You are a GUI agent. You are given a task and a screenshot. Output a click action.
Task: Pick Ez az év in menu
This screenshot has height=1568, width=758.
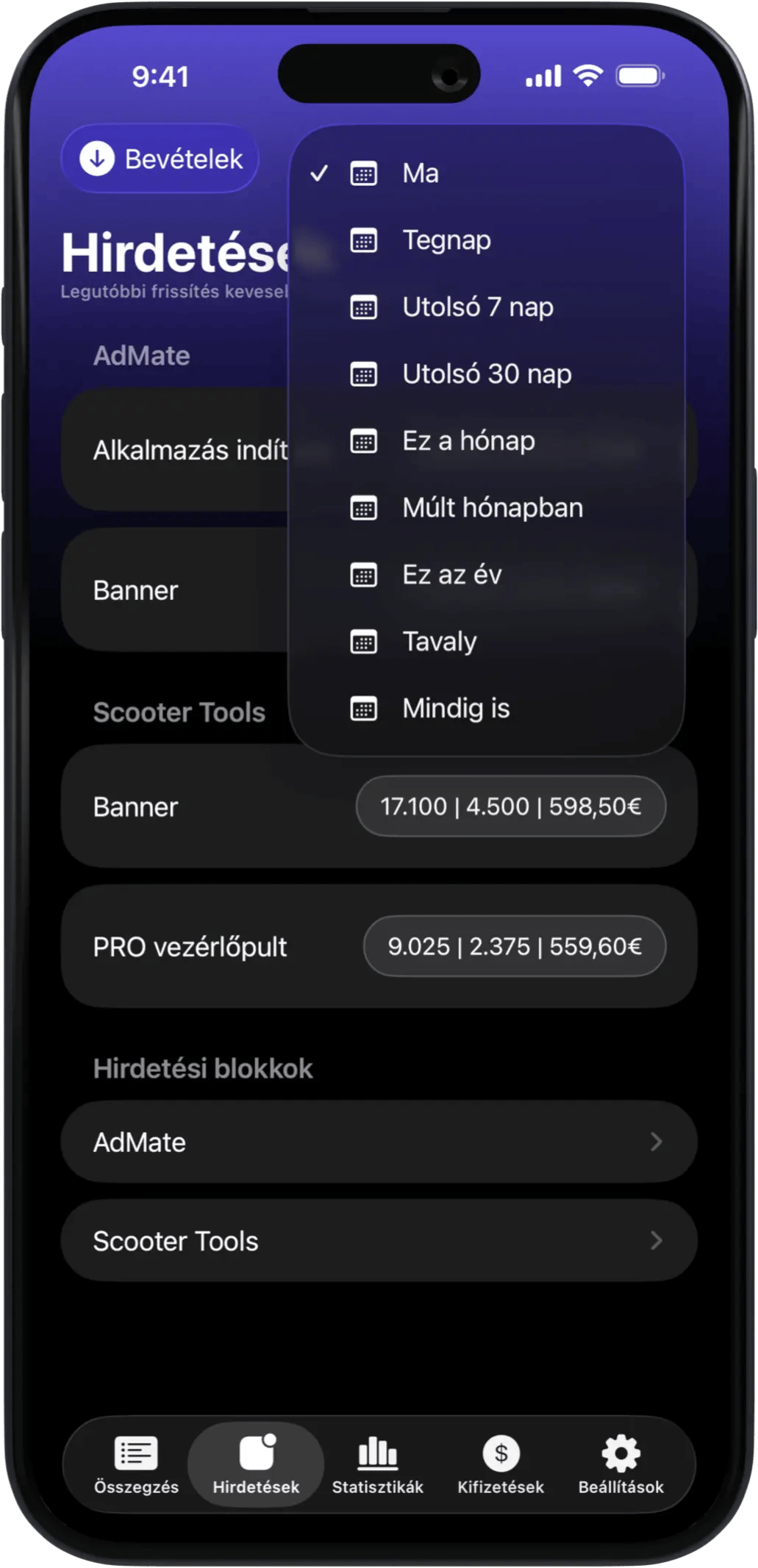coord(451,575)
